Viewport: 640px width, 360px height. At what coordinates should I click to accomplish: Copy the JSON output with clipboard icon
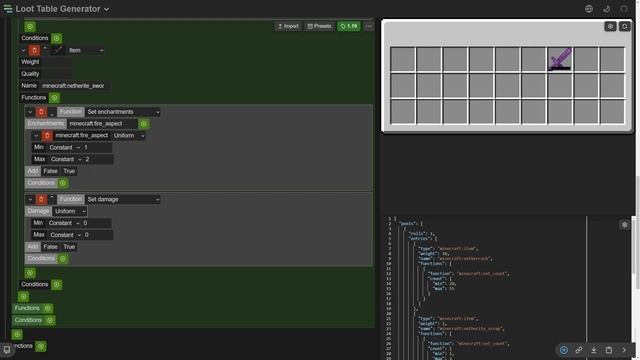click(609, 350)
